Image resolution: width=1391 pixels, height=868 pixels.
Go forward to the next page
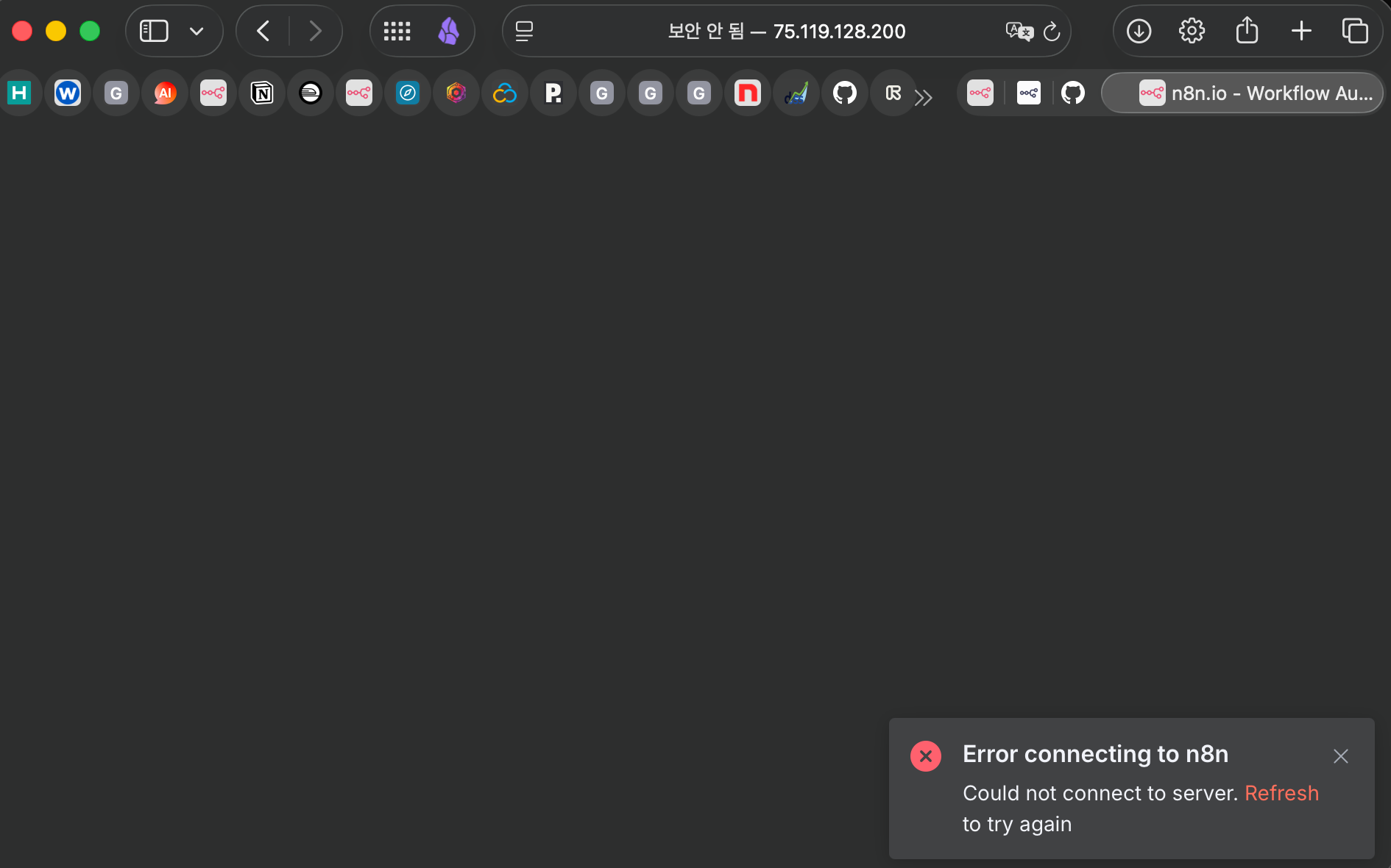click(x=315, y=31)
